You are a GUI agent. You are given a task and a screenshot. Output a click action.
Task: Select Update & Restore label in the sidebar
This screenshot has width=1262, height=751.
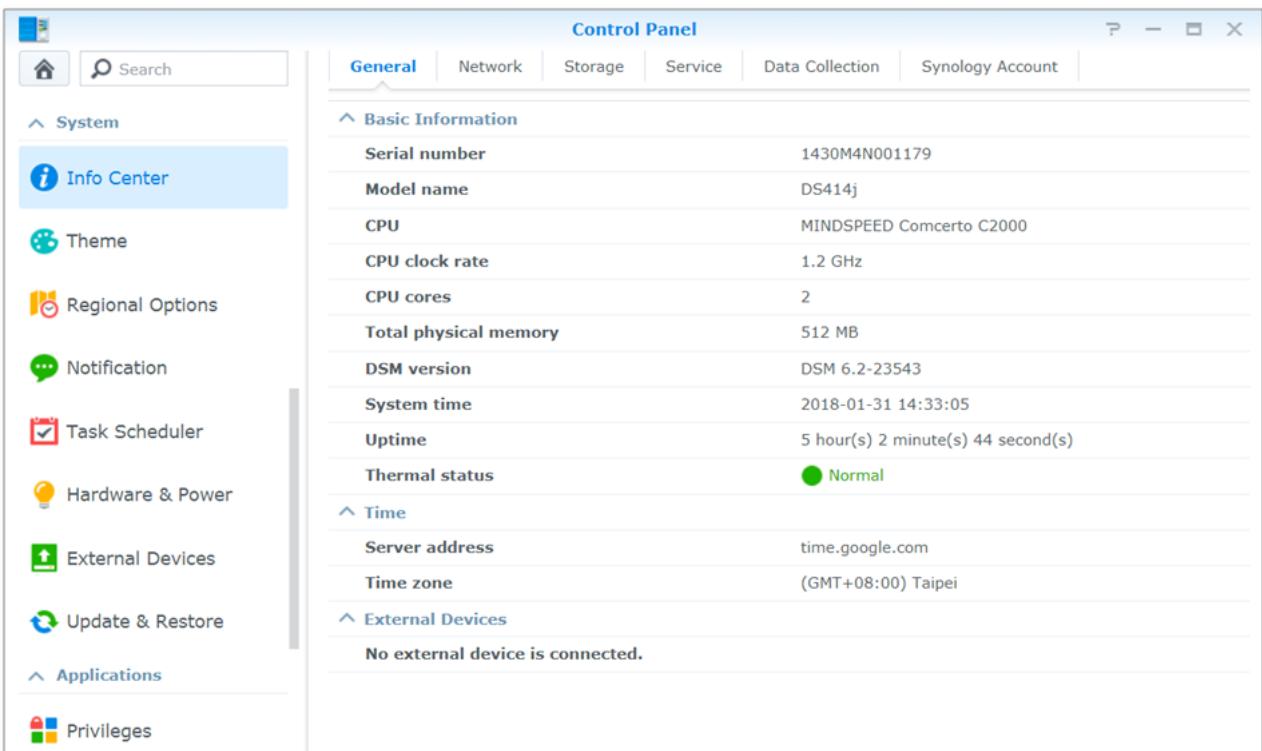point(145,621)
